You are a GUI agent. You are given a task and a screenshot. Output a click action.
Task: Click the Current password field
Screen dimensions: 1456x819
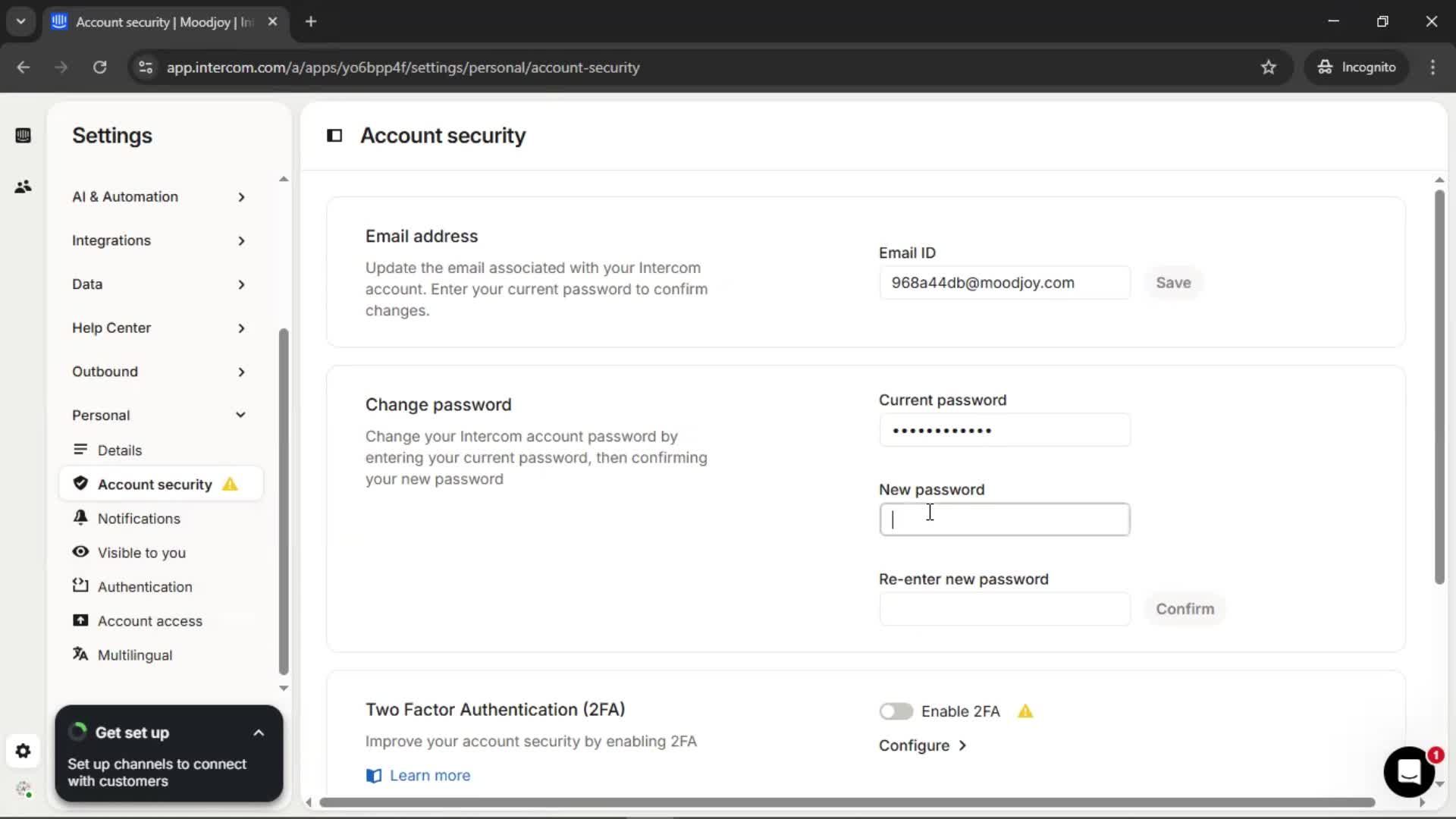1005,430
